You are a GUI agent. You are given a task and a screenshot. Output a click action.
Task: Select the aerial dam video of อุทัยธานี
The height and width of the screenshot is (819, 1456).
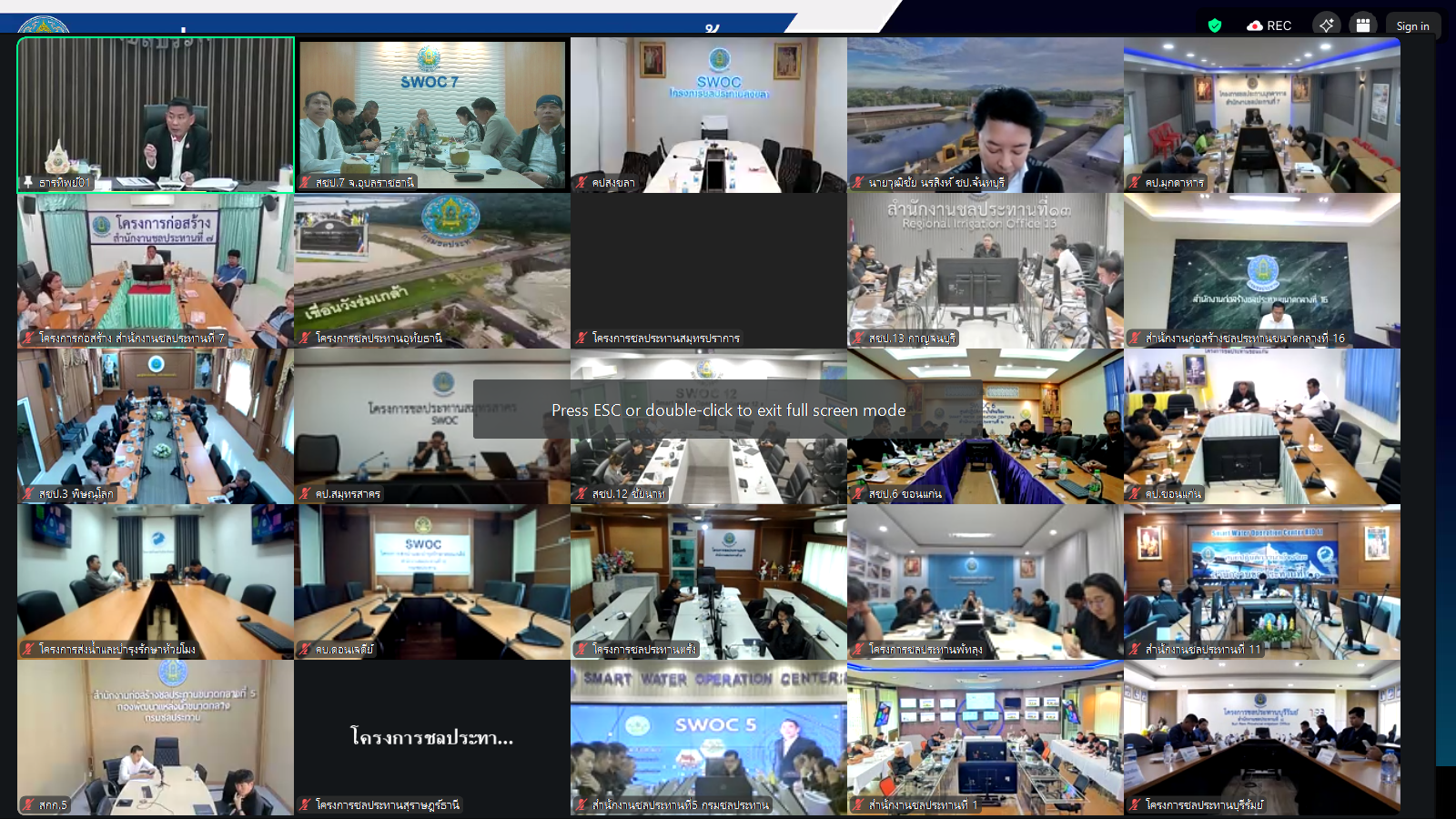tap(432, 264)
